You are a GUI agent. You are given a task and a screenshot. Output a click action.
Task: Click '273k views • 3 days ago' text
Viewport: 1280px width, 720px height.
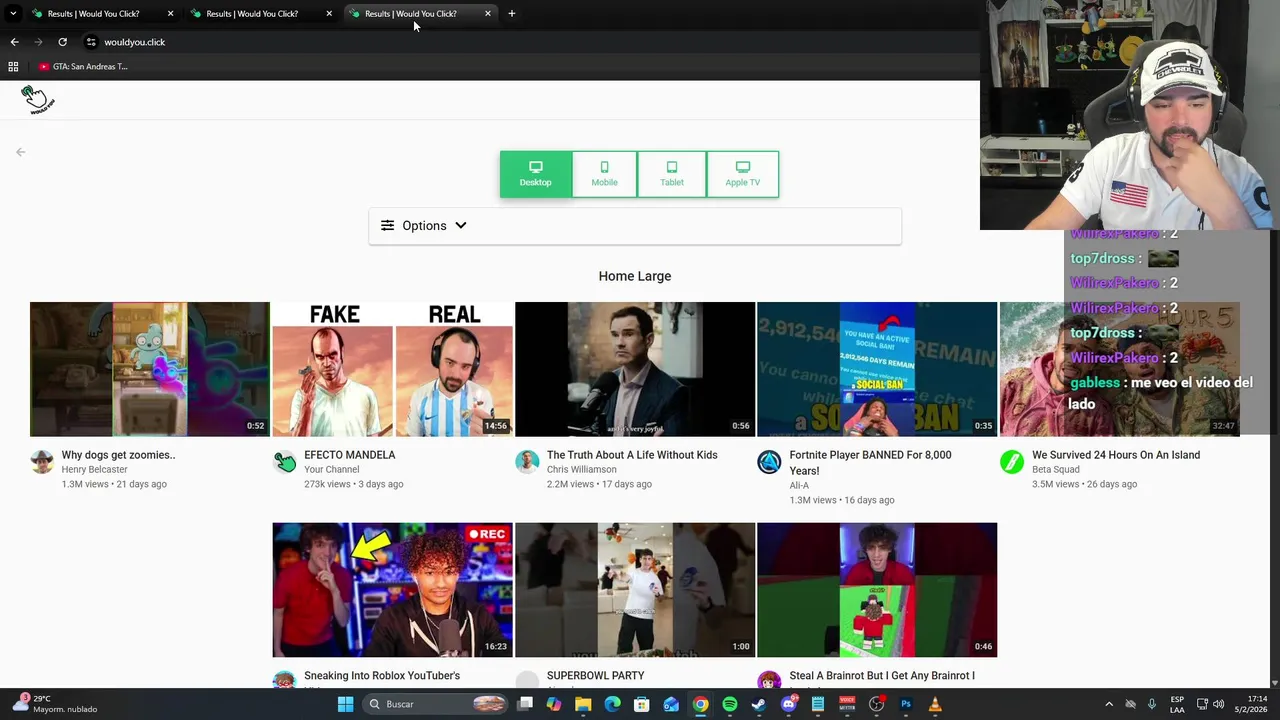point(354,484)
